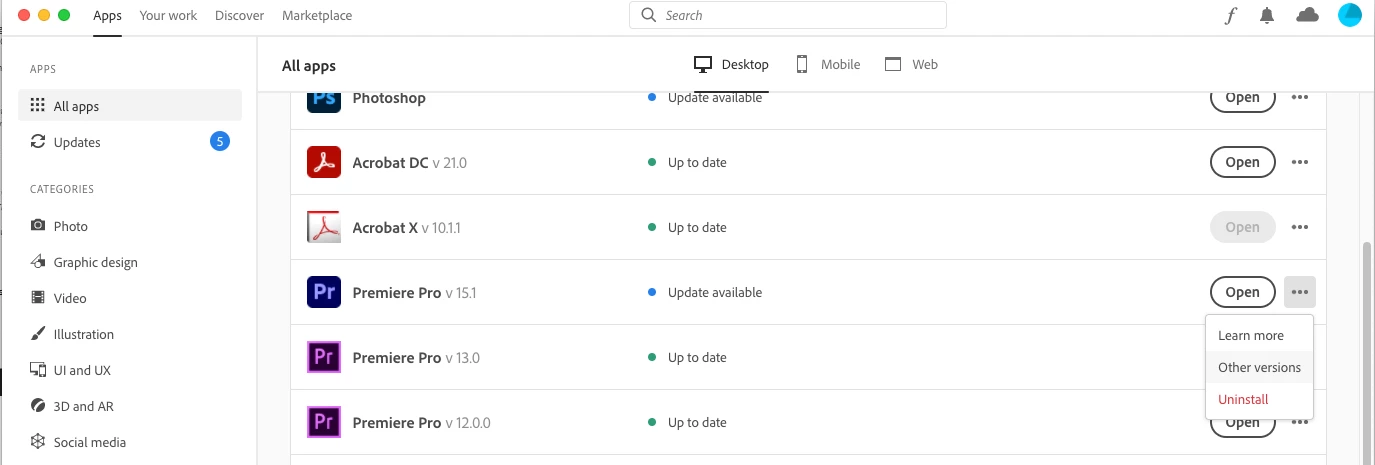This screenshot has height=465, width=1375.
Task: Focus the Search input field
Action: click(x=787, y=15)
